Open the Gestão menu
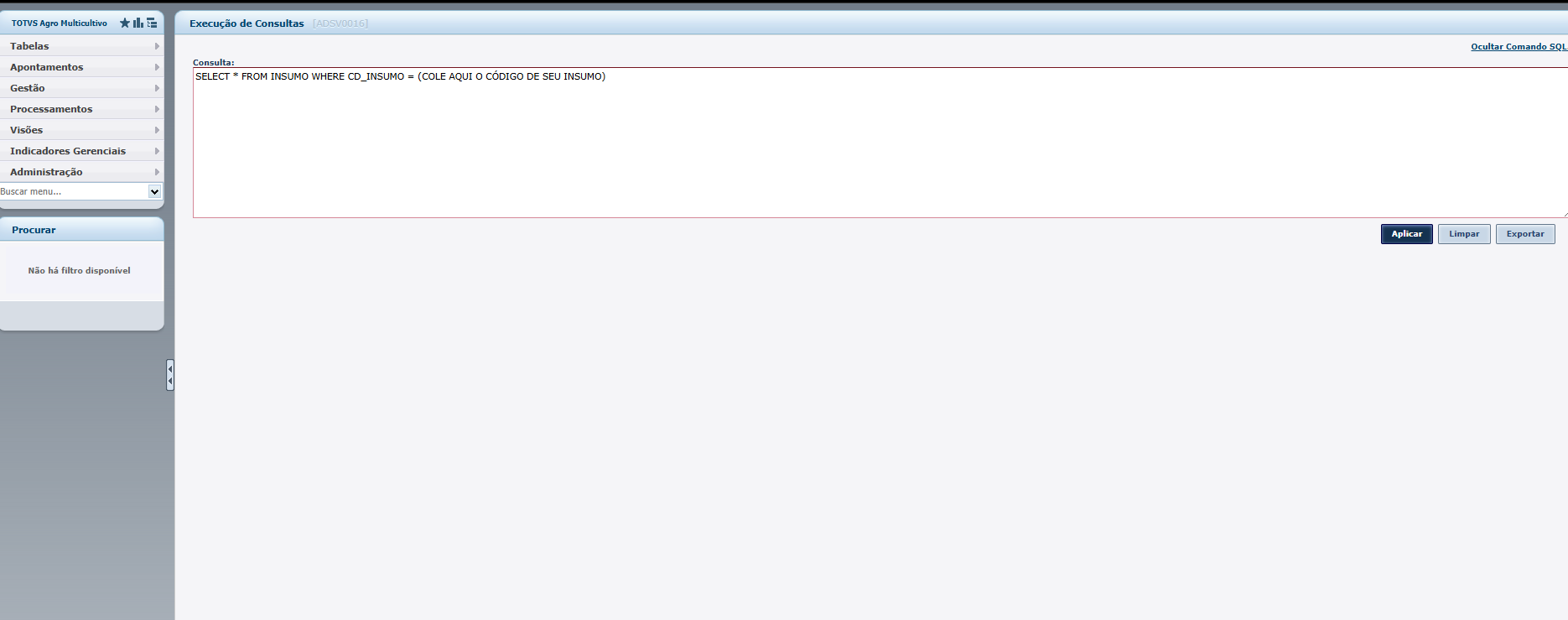 tap(82, 88)
